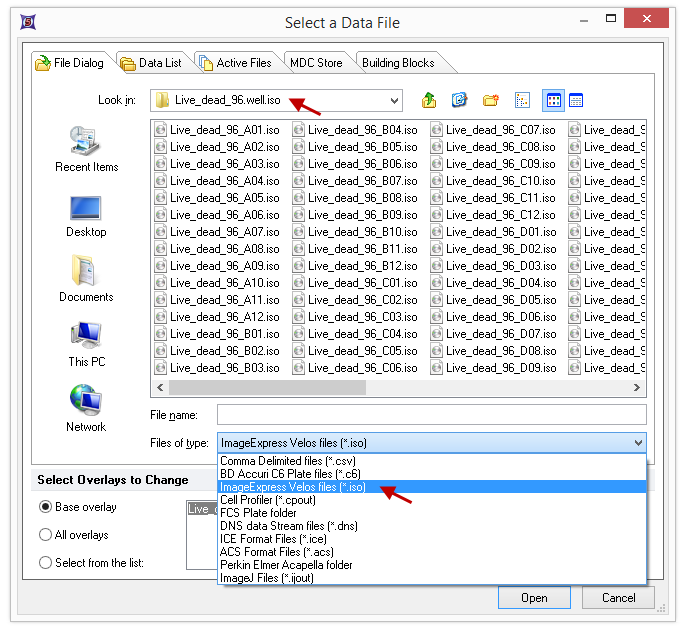
Task: Choose Select from the list option
Action: click(46, 563)
